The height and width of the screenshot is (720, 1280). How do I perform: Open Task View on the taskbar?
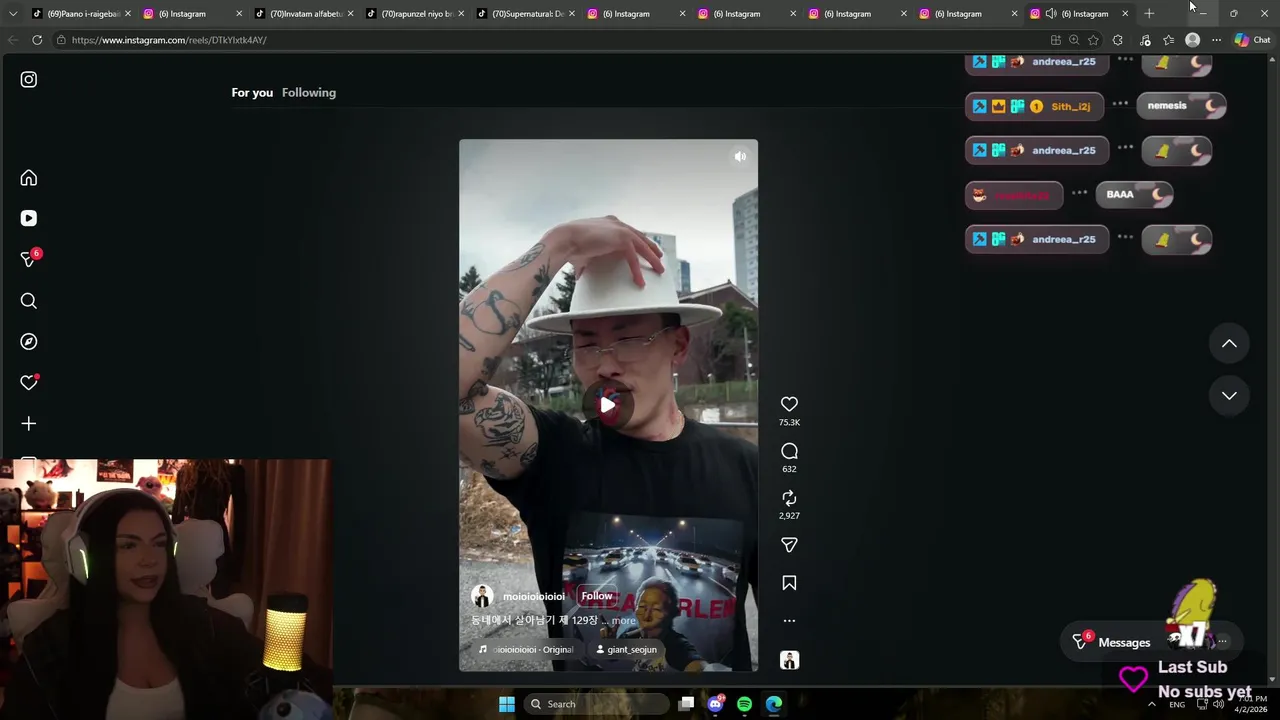(686, 704)
